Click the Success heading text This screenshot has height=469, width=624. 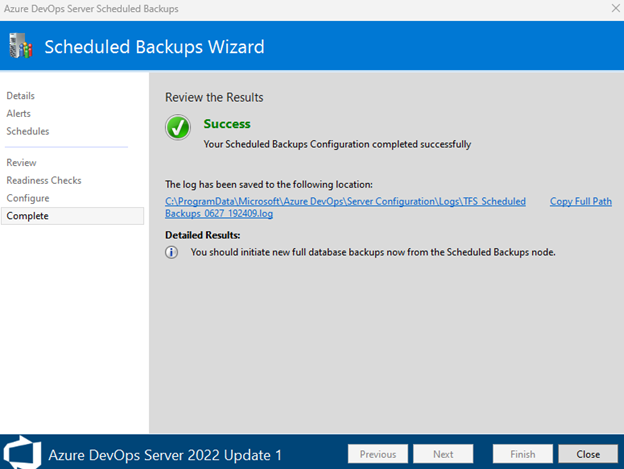click(227, 124)
